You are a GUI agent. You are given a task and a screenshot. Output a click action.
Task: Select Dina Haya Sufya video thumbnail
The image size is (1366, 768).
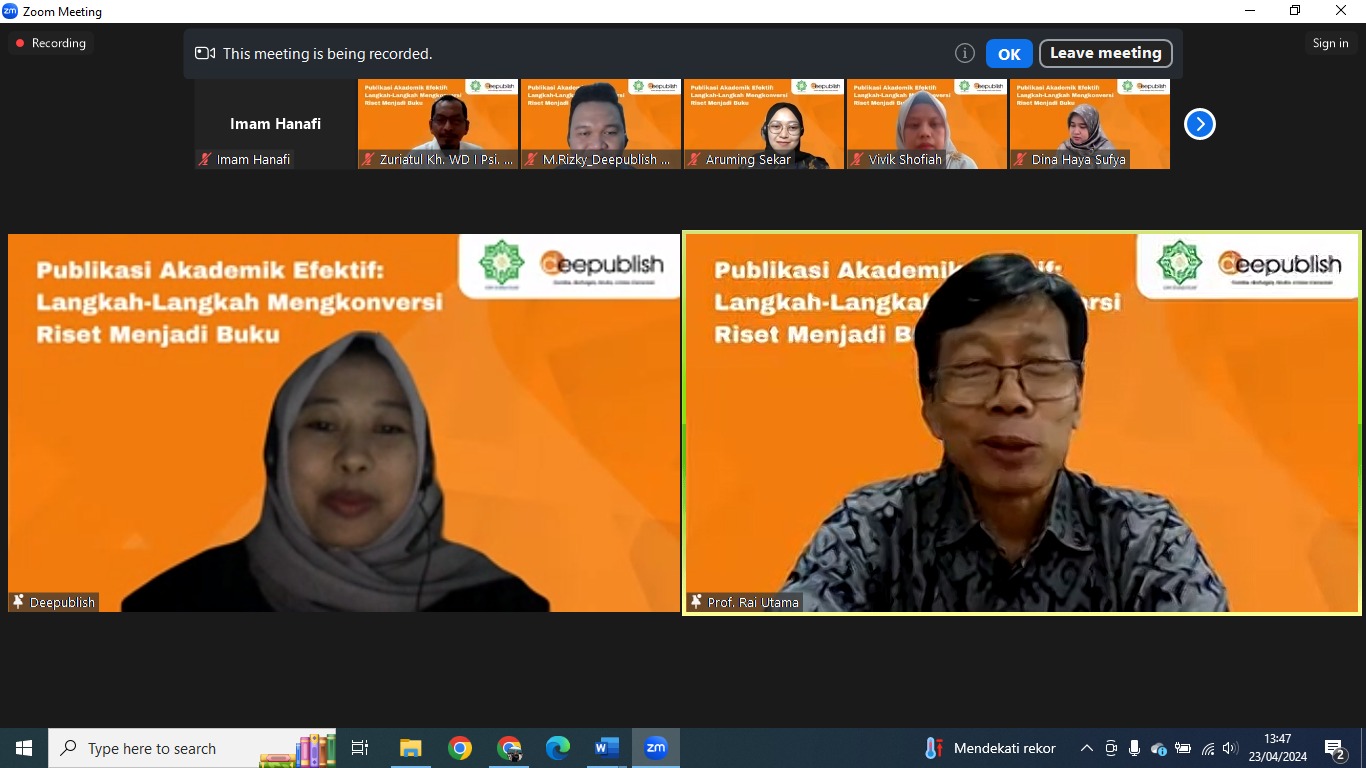(x=1090, y=124)
